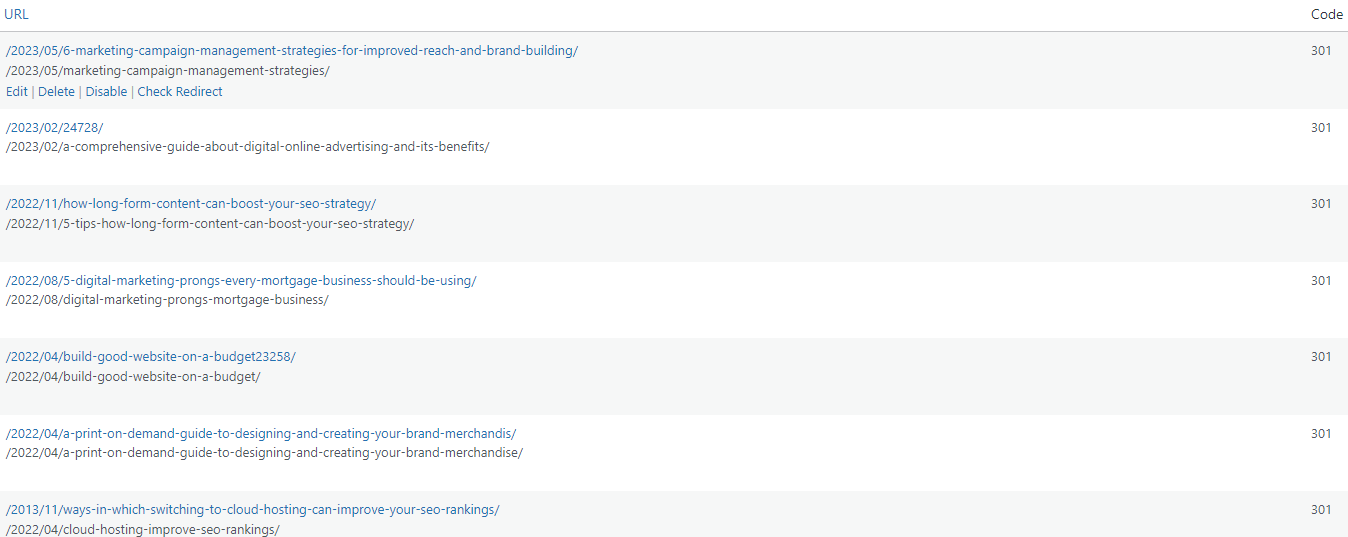Open the how-long-form-content-can-boost source URL link
The width and height of the screenshot is (1348, 537).
pyautogui.click(x=190, y=204)
